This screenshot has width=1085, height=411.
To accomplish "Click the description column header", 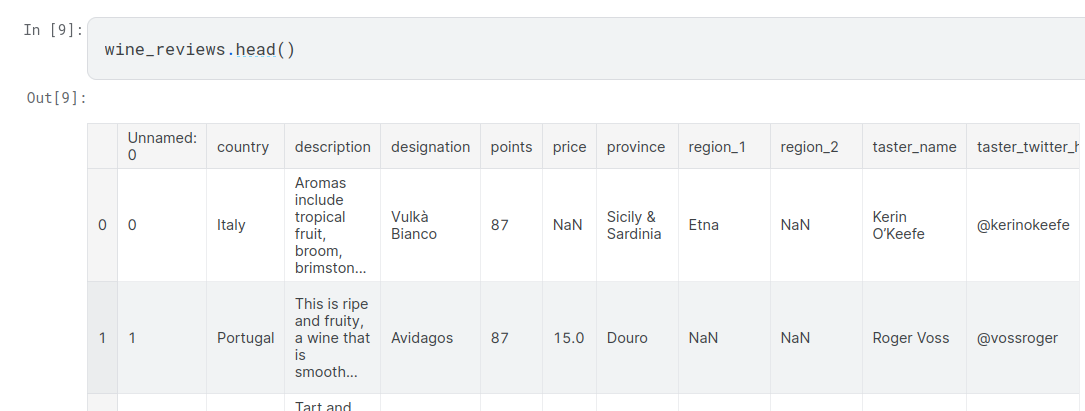I will pos(332,147).
